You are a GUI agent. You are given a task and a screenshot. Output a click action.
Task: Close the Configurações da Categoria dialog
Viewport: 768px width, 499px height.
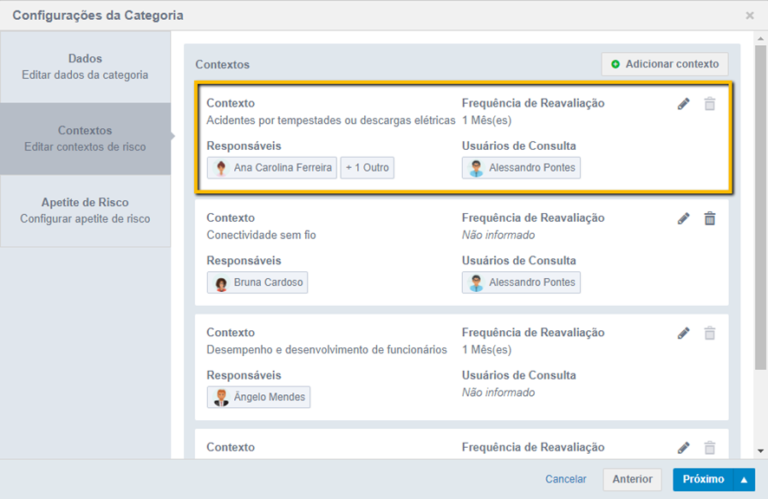pyautogui.click(x=750, y=16)
